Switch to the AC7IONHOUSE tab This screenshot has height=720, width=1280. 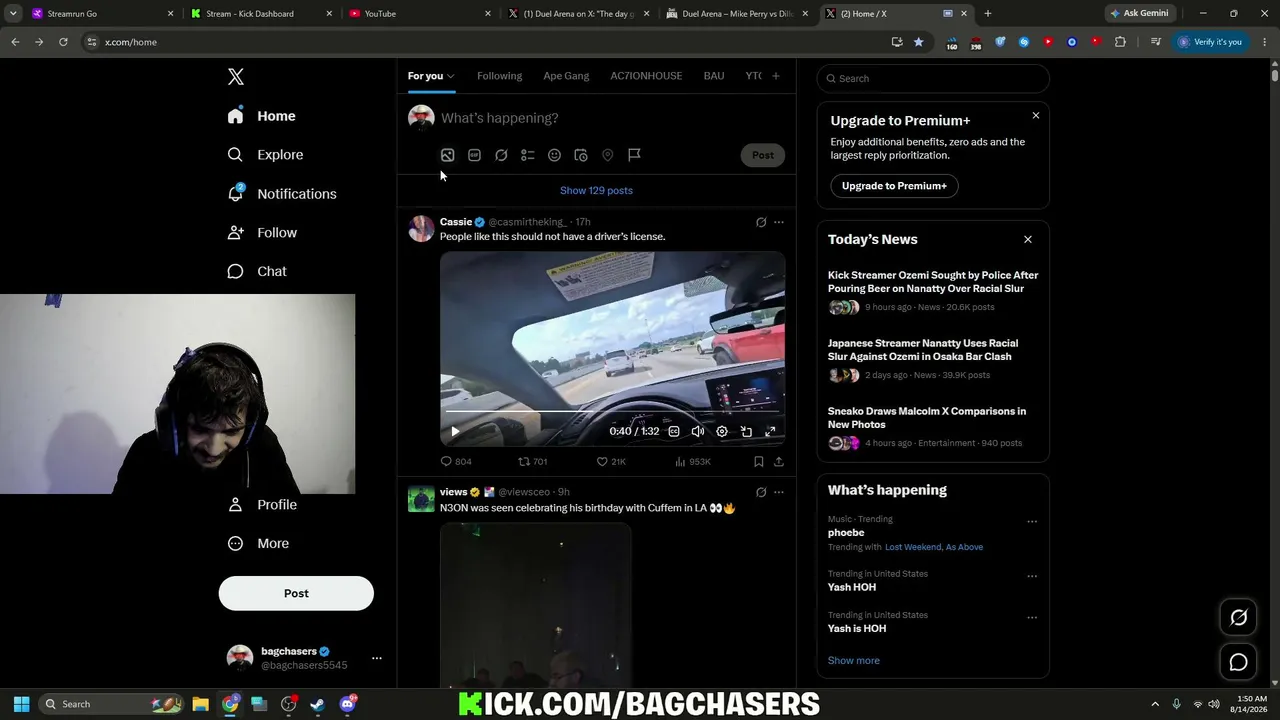tap(646, 76)
